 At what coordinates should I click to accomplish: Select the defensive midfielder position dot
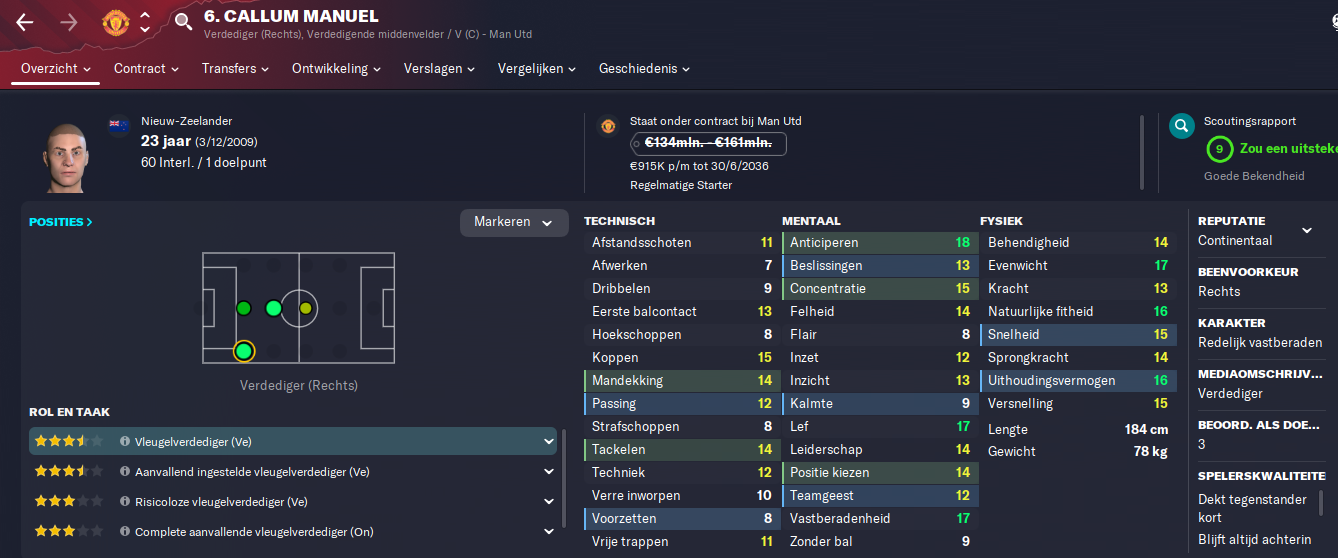coord(273,308)
